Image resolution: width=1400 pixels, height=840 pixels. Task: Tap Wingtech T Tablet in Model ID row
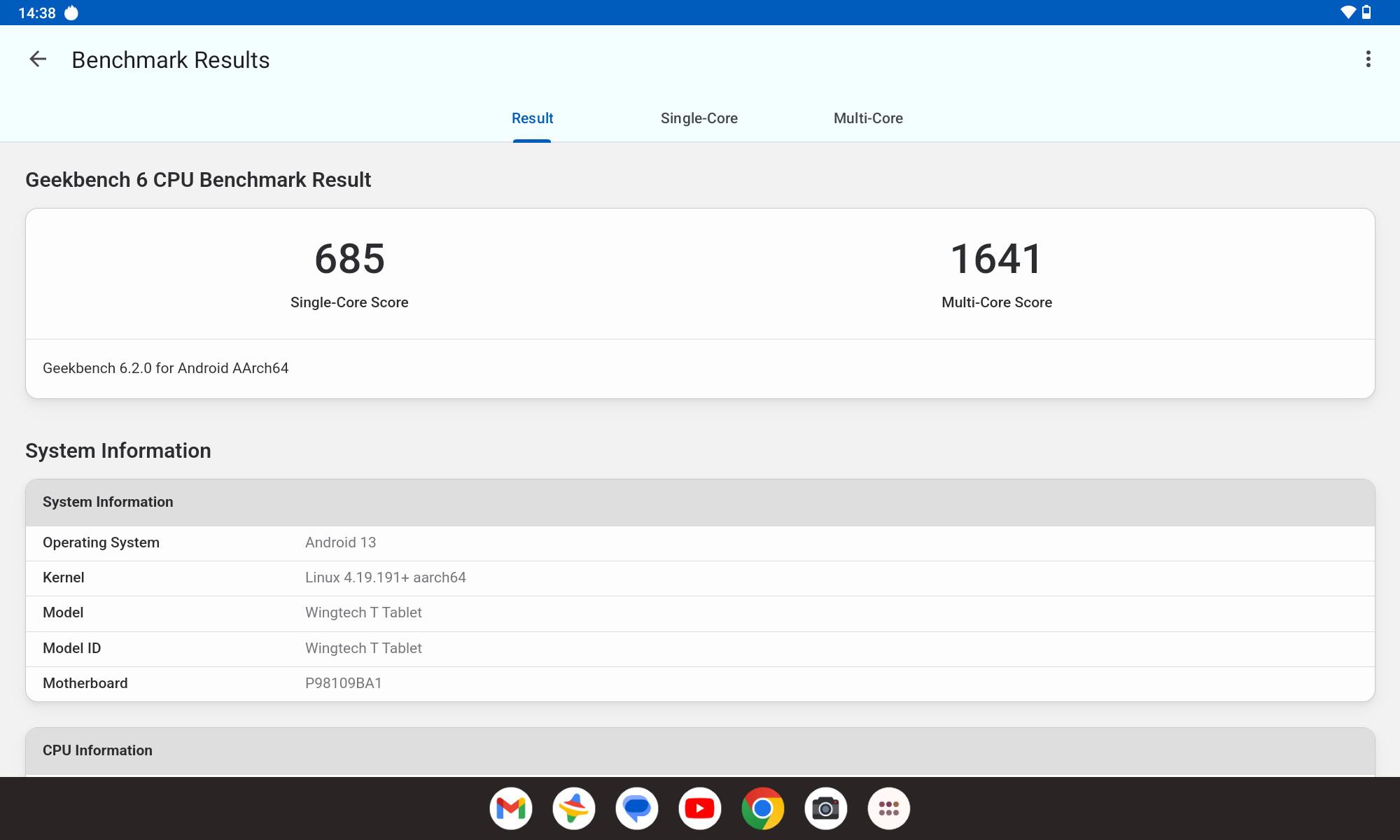(363, 648)
